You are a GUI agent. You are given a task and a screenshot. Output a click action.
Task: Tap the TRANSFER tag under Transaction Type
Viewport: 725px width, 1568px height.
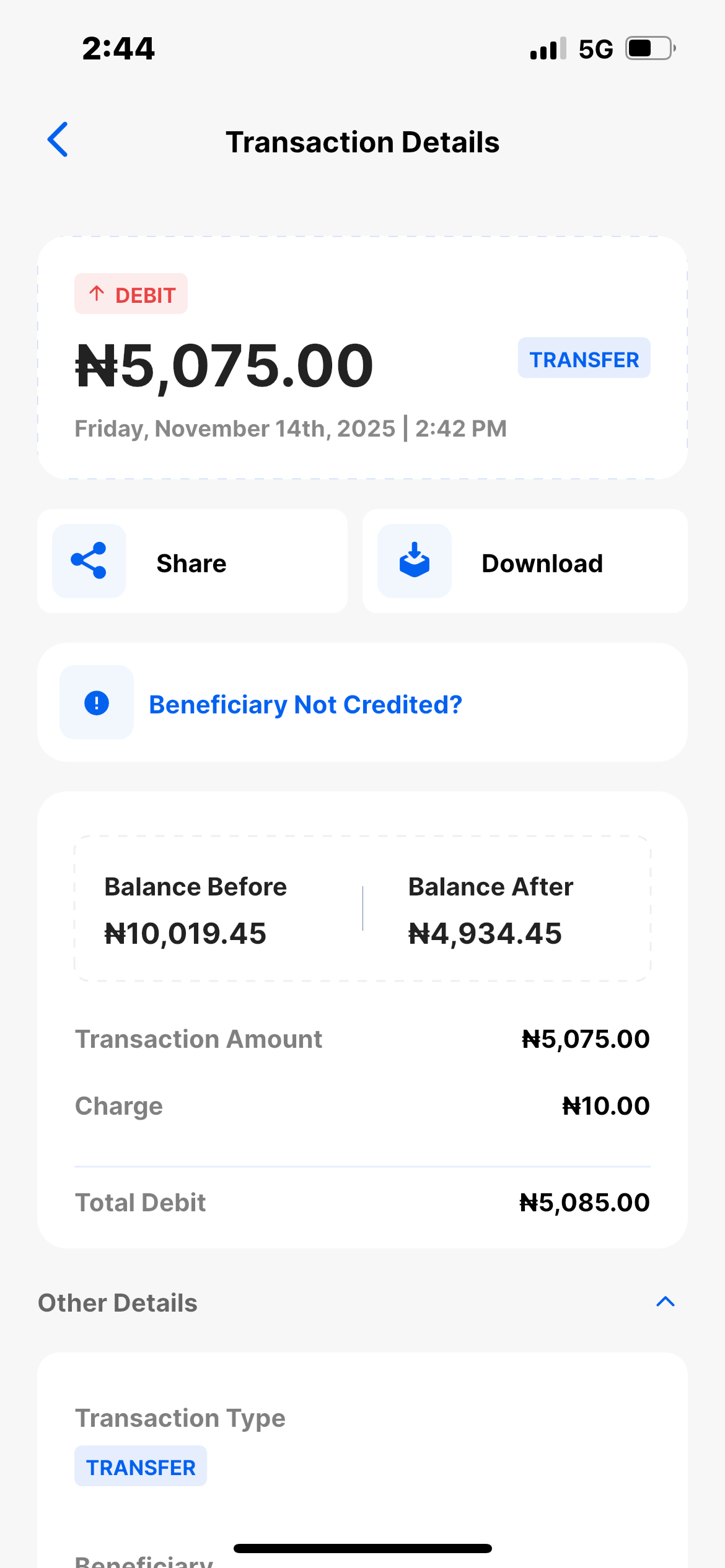141,1466
